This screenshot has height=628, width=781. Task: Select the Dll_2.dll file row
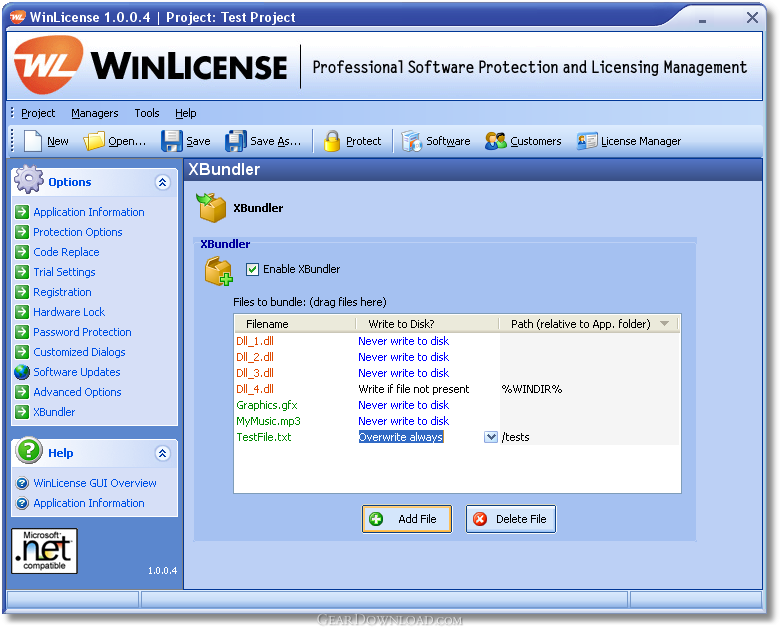click(457, 357)
